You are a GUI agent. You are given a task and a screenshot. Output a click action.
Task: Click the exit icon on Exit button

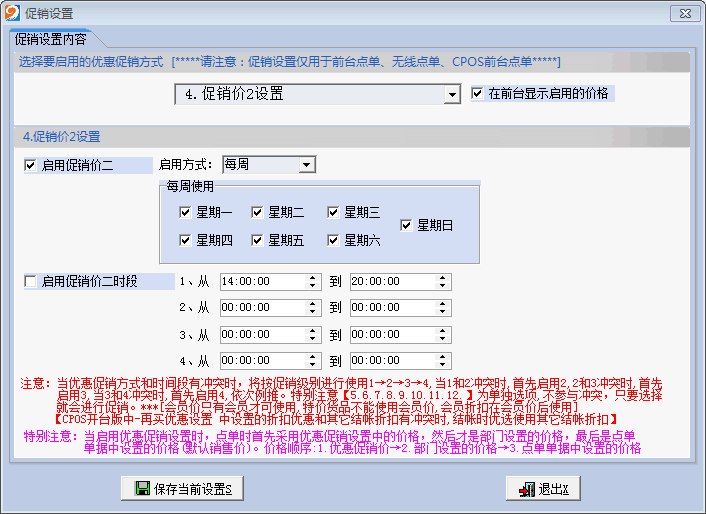527,489
